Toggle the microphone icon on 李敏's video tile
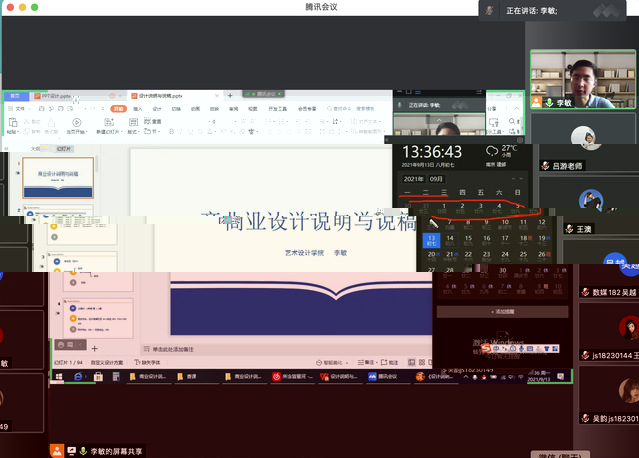Screen dimensions: 639x458 pos(549,102)
